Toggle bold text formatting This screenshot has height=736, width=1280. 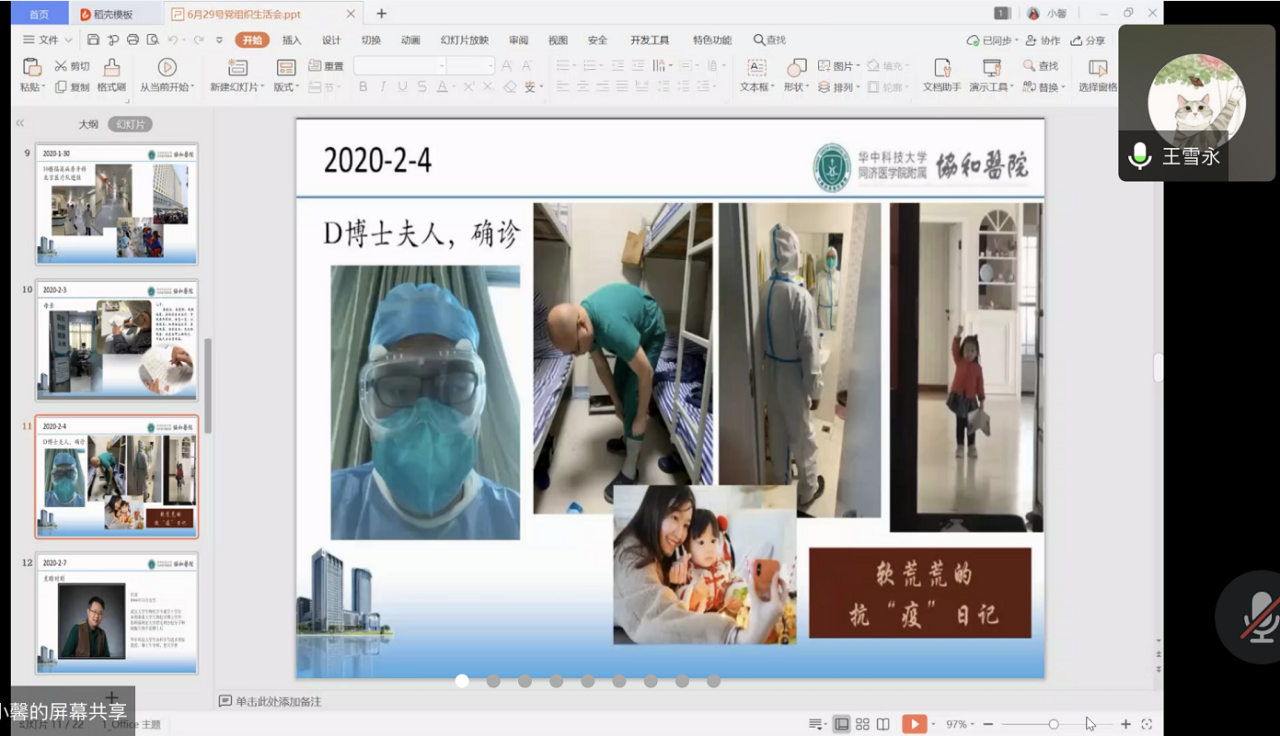[x=363, y=87]
